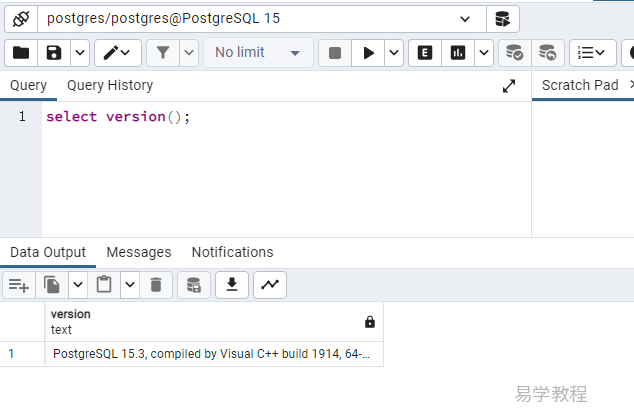The image size is (634, 411).
Task: Click the edit pencil button
Action: coord(118,53)
